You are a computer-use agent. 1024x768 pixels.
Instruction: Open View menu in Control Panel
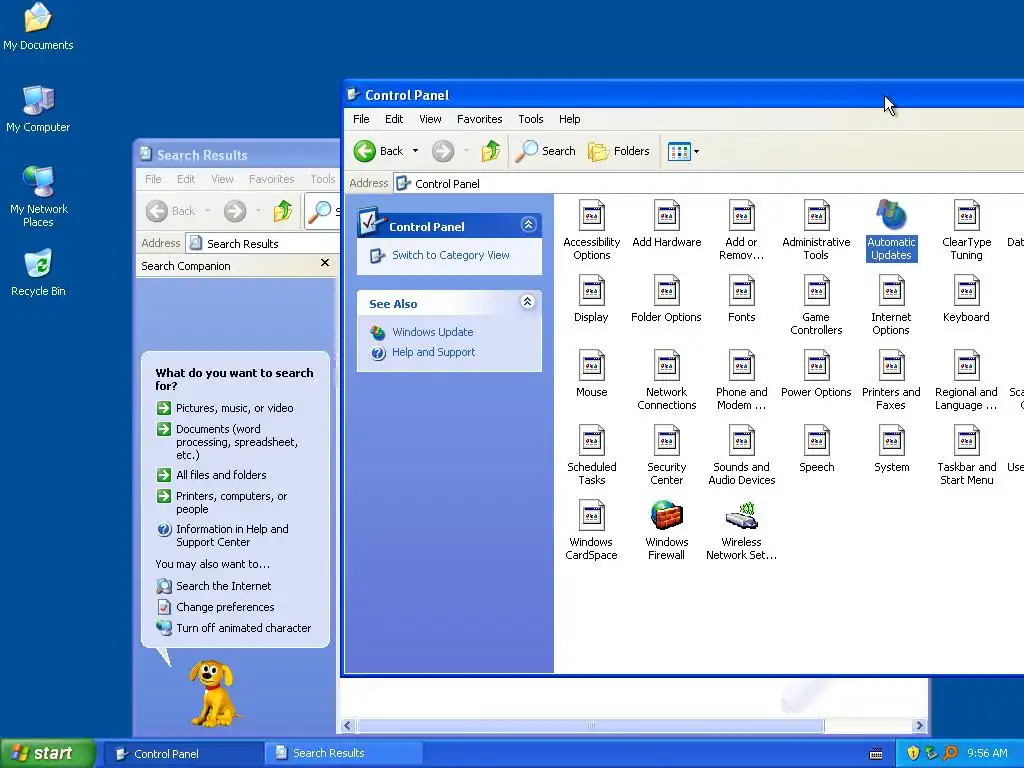coord(430,119)
